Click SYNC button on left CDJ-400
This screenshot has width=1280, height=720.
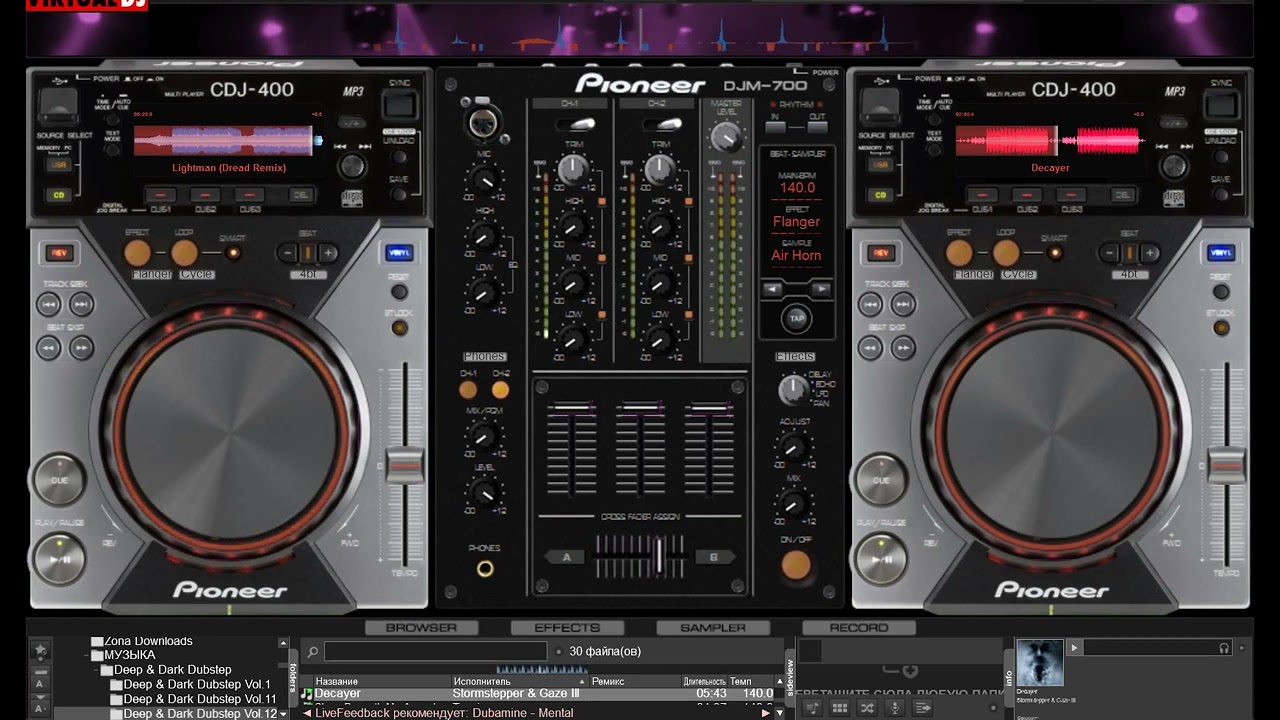click(x=400, y=105)
